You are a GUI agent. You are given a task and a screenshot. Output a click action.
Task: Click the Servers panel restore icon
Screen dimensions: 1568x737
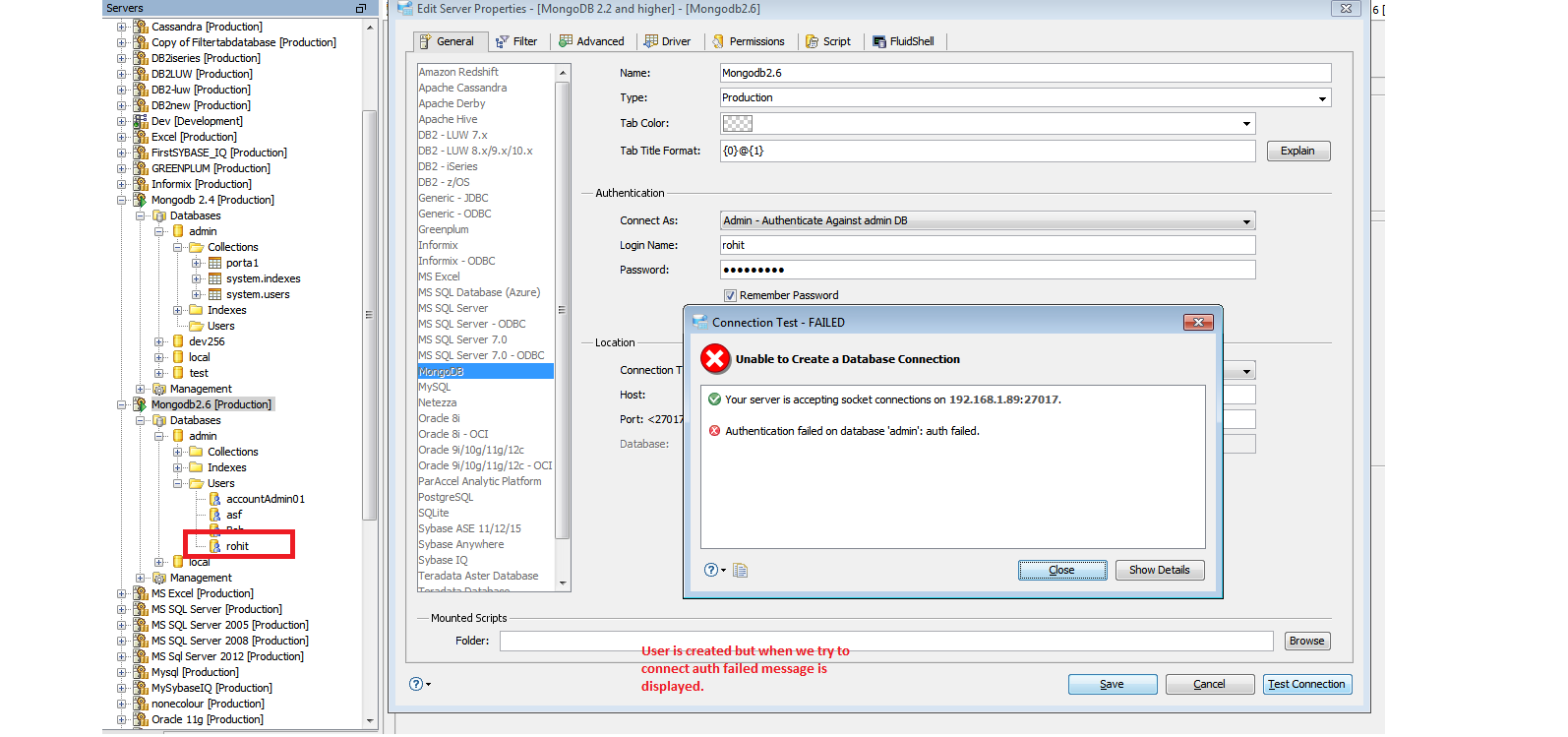(360, 8)
